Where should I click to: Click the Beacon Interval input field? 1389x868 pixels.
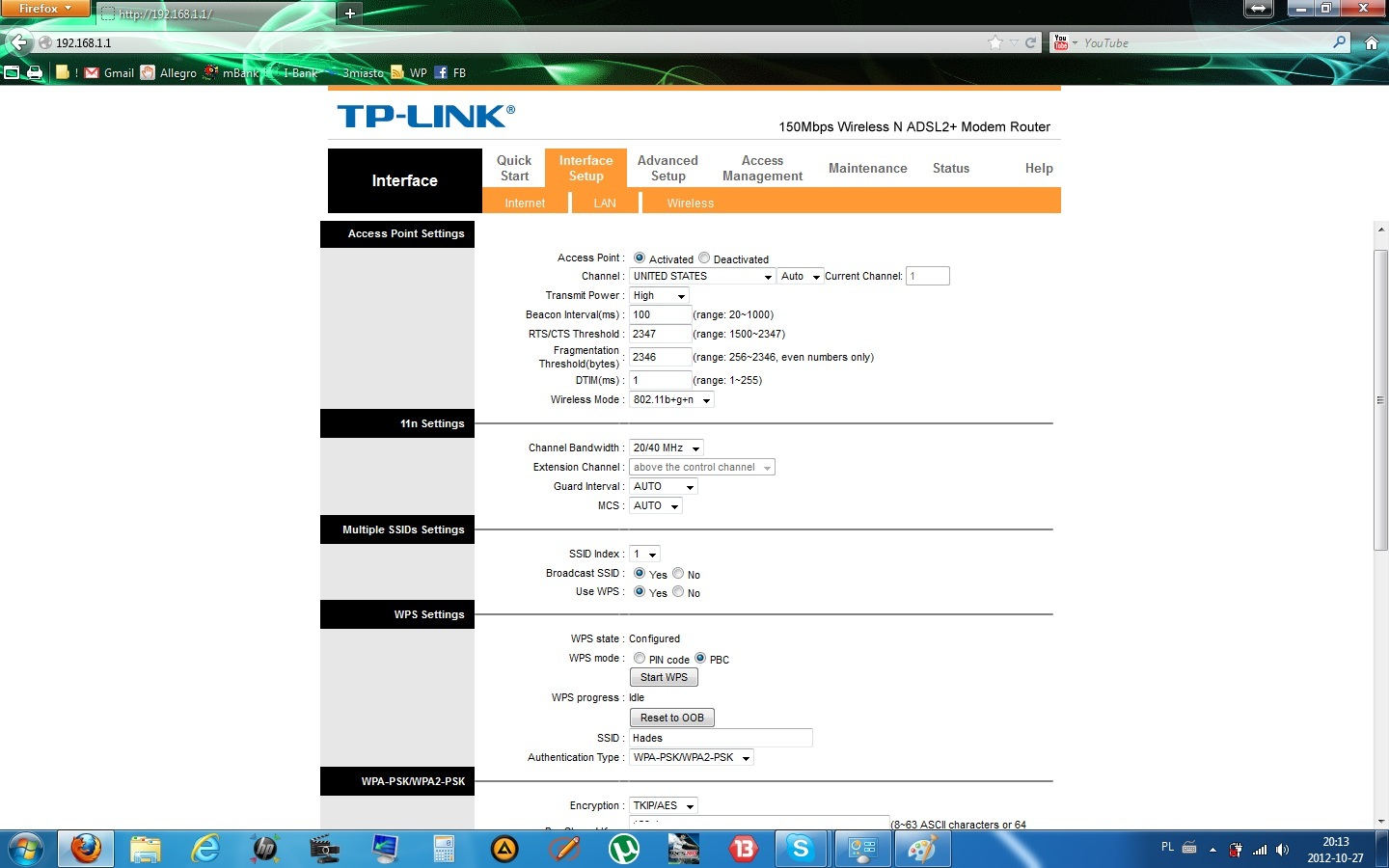pos(661,314)
